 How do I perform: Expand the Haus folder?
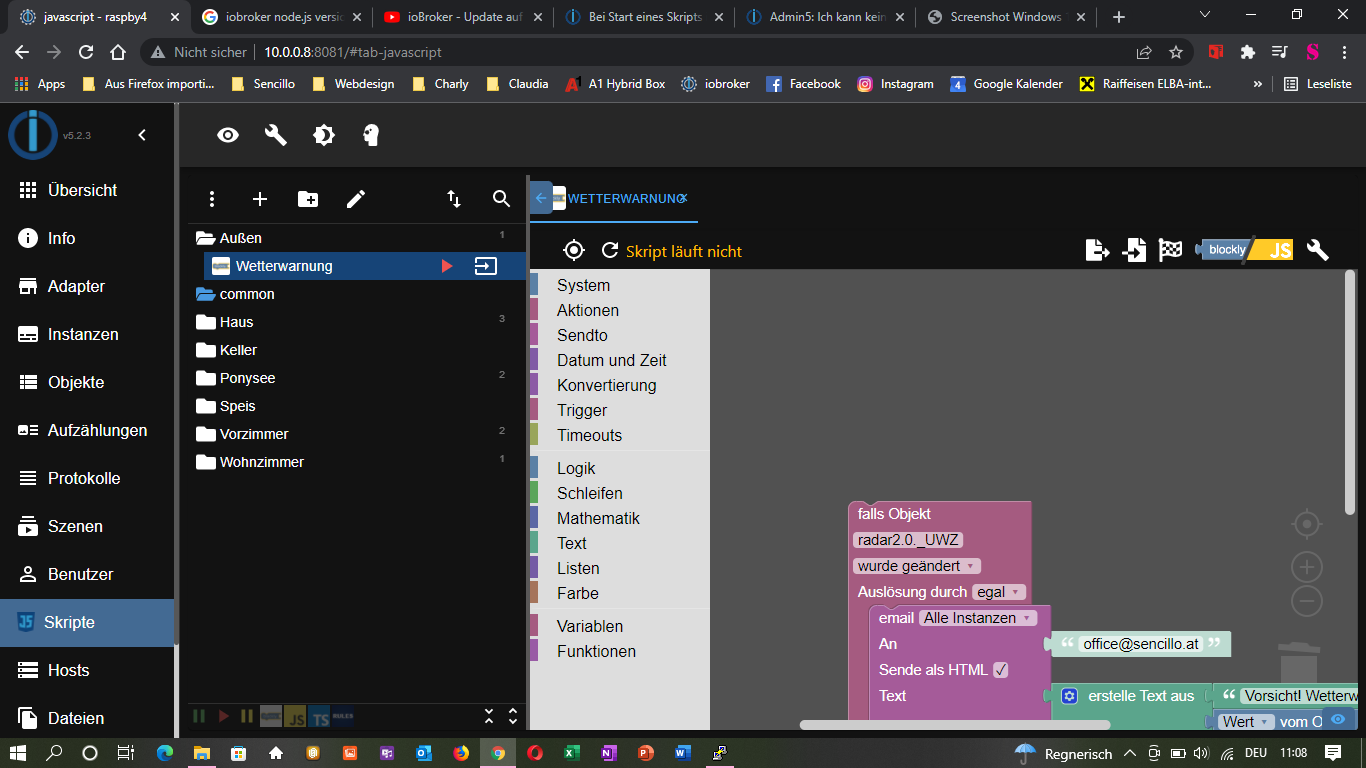[206, 322]
